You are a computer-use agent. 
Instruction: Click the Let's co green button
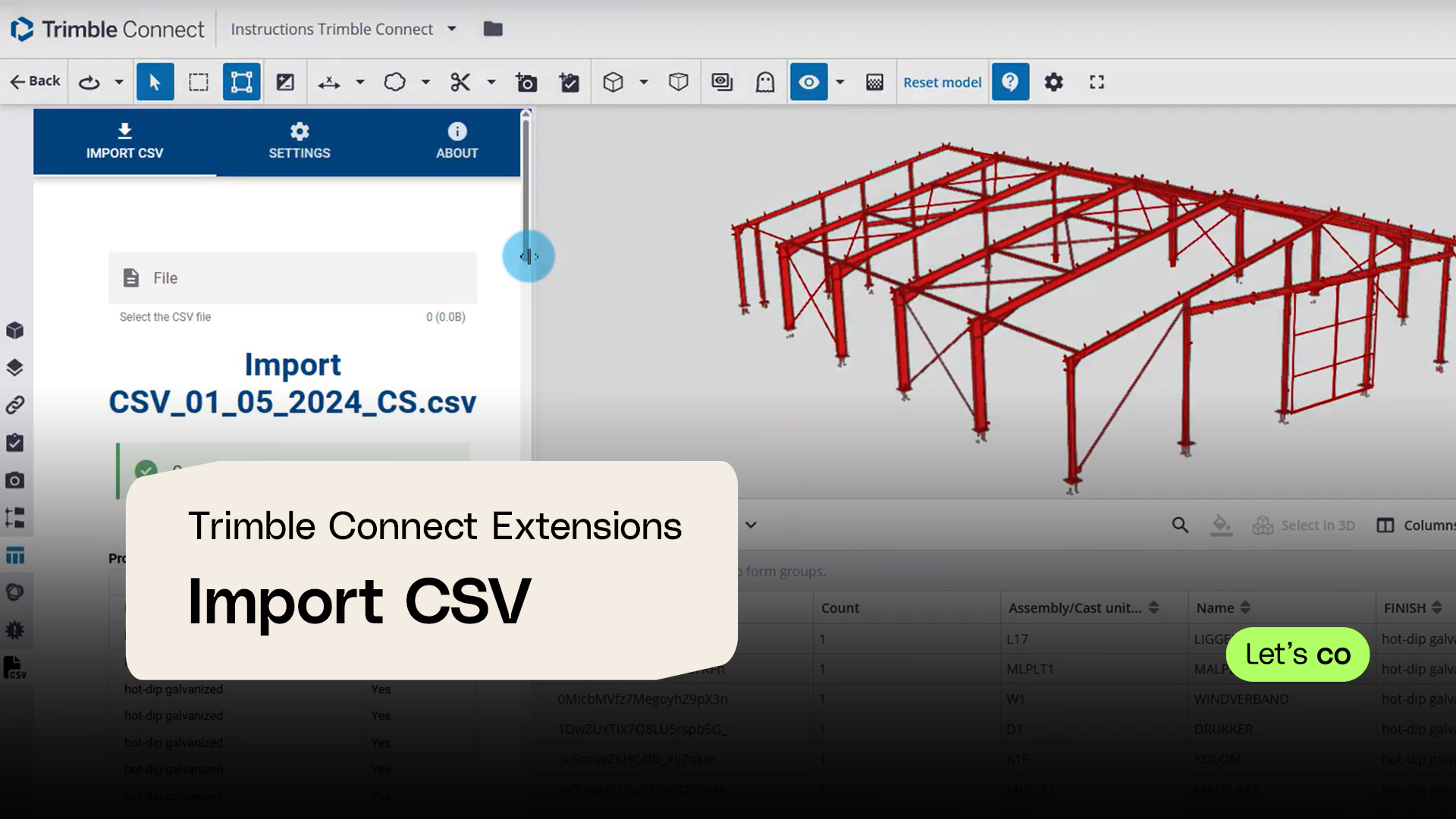tap(1298, 654)
